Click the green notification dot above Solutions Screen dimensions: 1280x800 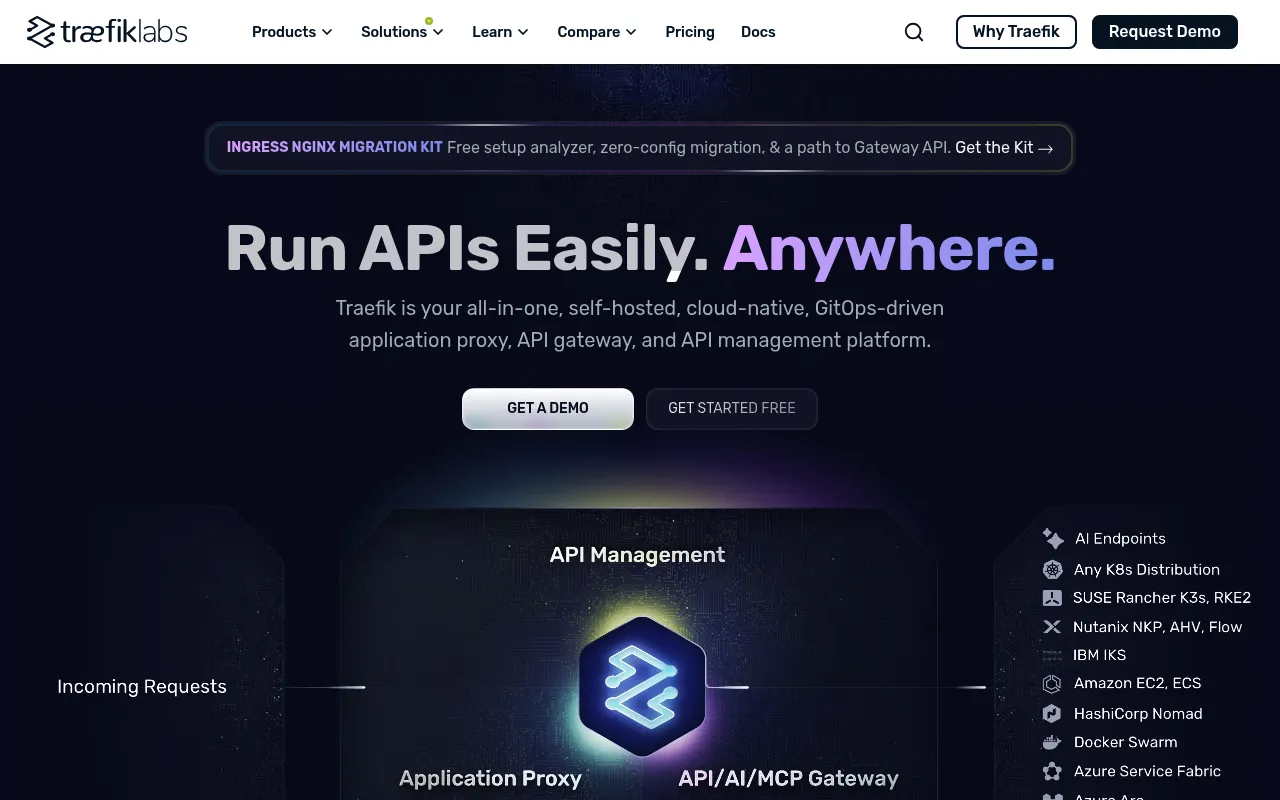[429, 20]
